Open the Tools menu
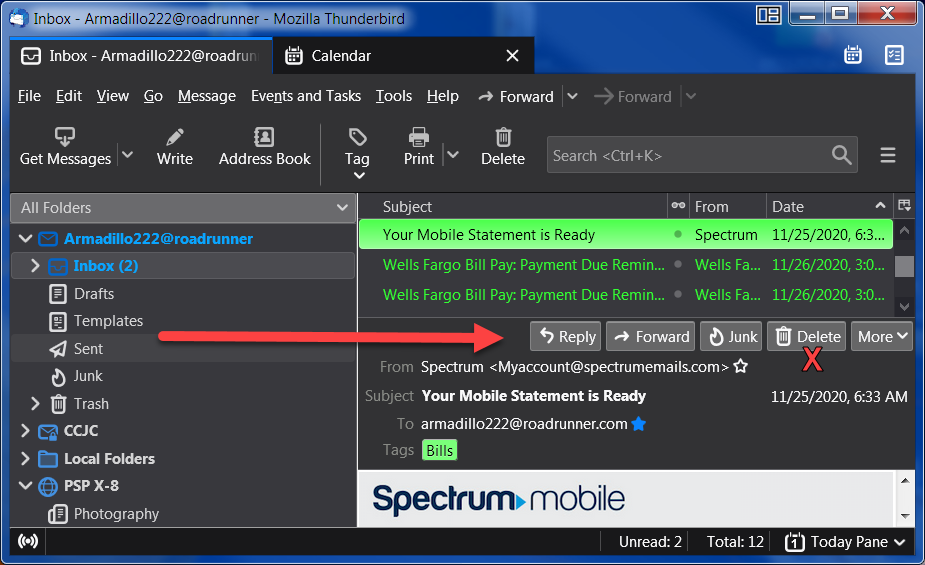925x565 pixels. (x=393, y=96)
